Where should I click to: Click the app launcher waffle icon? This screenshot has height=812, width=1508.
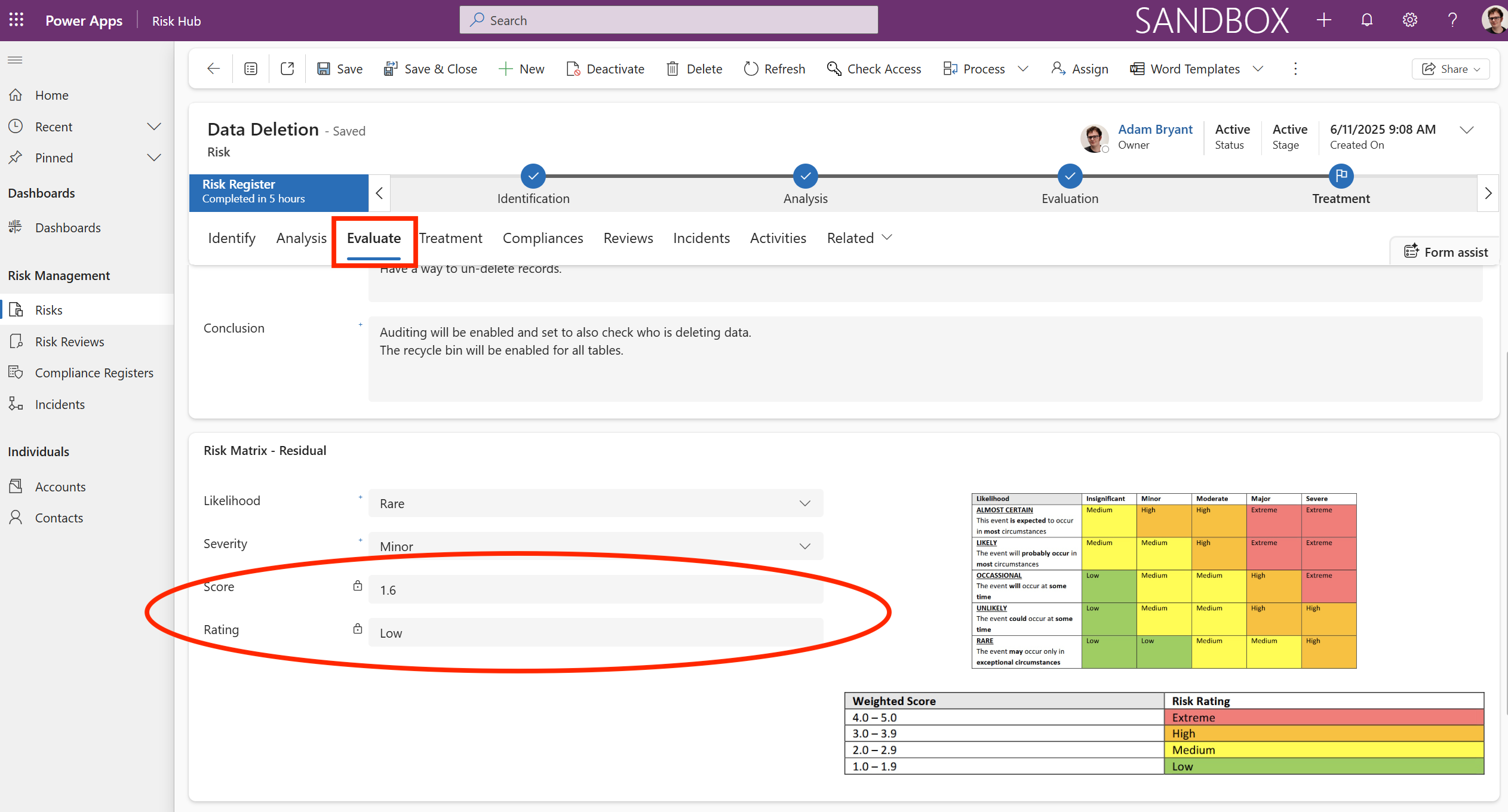(16, 20)
